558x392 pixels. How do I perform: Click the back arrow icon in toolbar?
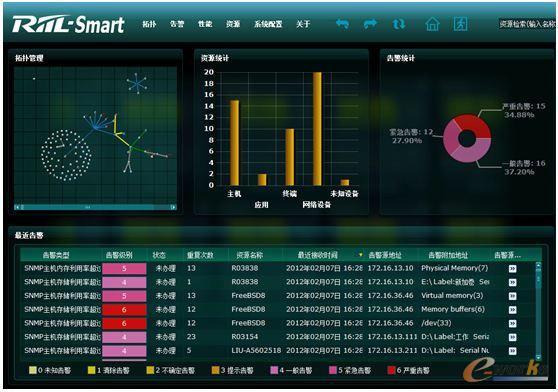tap(342, 24)
